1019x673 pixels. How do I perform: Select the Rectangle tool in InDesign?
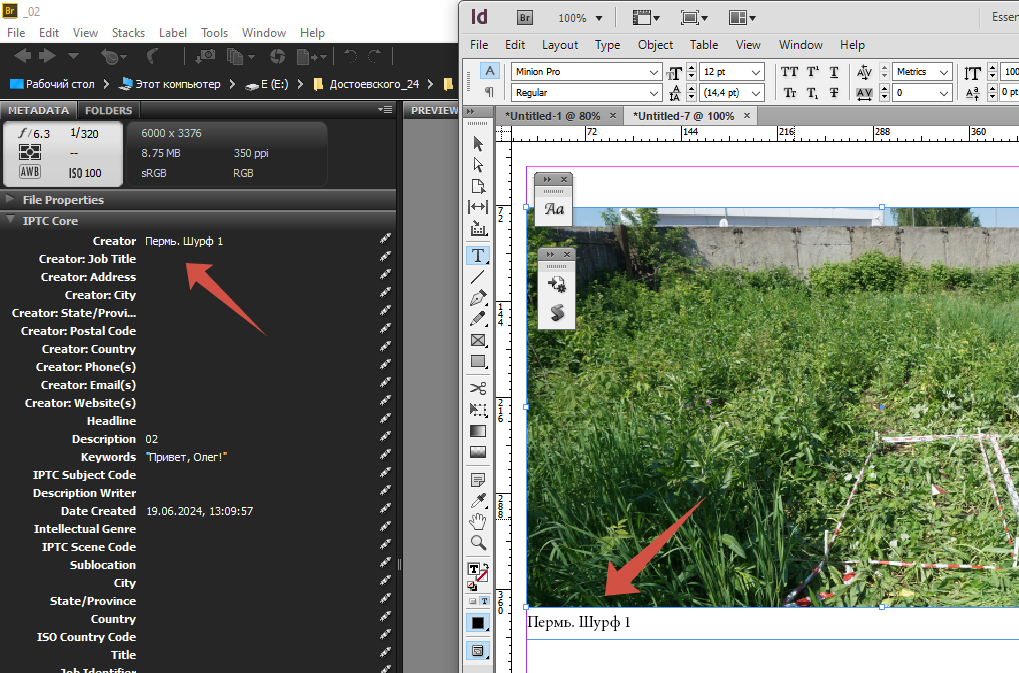tap(478, 362)
